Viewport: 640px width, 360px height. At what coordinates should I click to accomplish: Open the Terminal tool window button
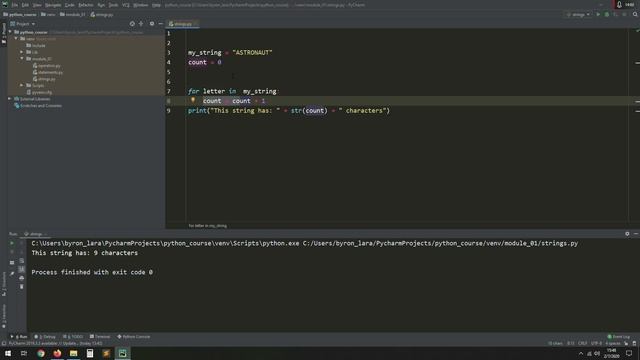coord(100,337)
